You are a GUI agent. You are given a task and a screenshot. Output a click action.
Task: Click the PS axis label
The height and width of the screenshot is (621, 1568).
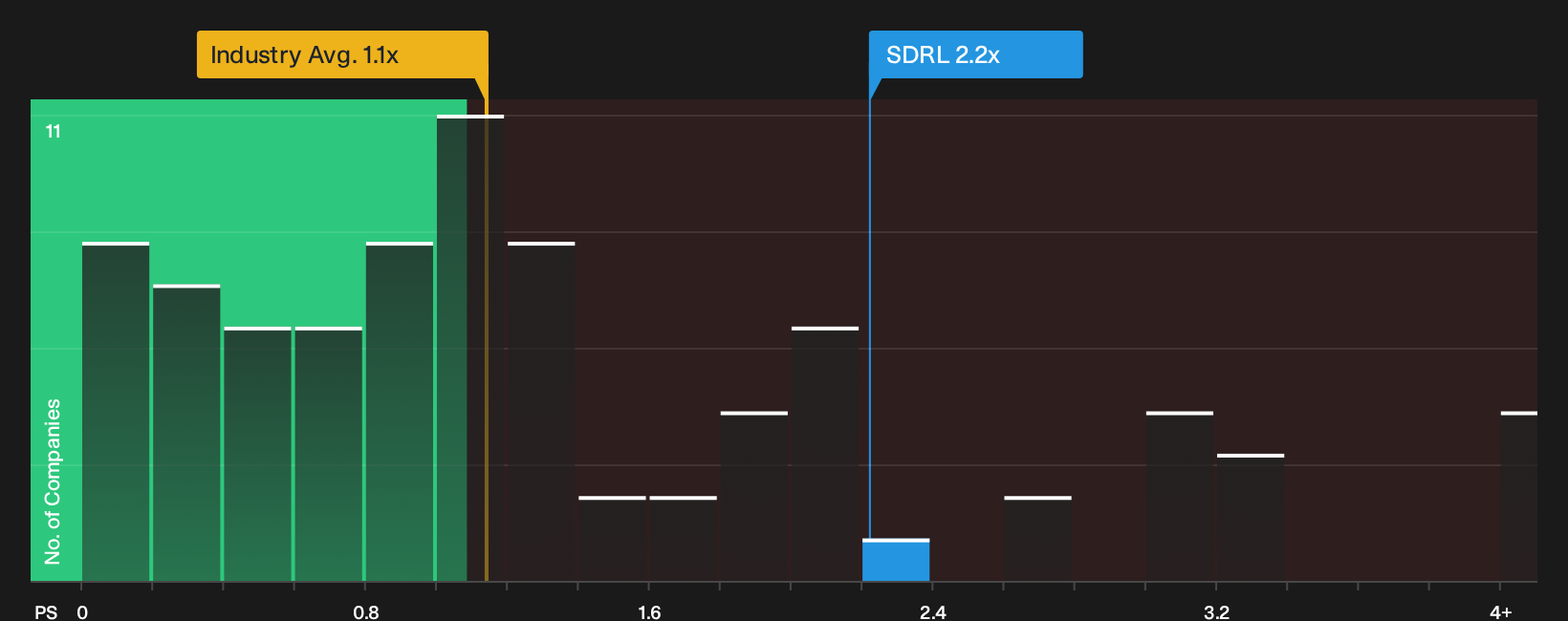pos(46,612)
